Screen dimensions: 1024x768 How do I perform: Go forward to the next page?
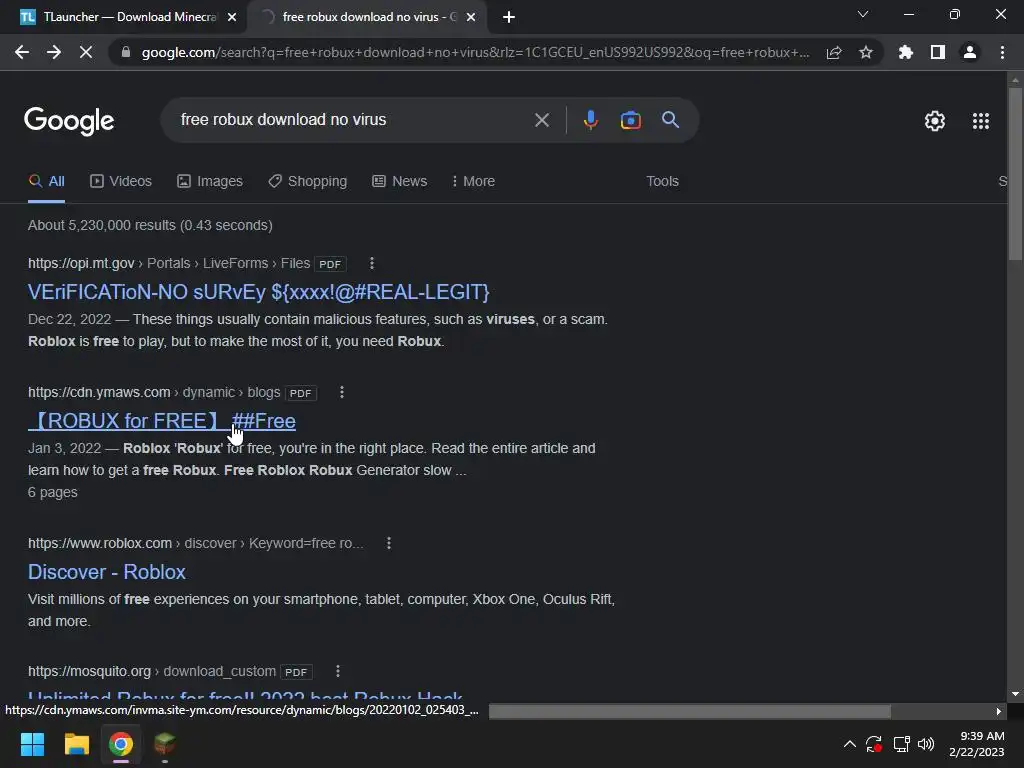coord(54,52)
